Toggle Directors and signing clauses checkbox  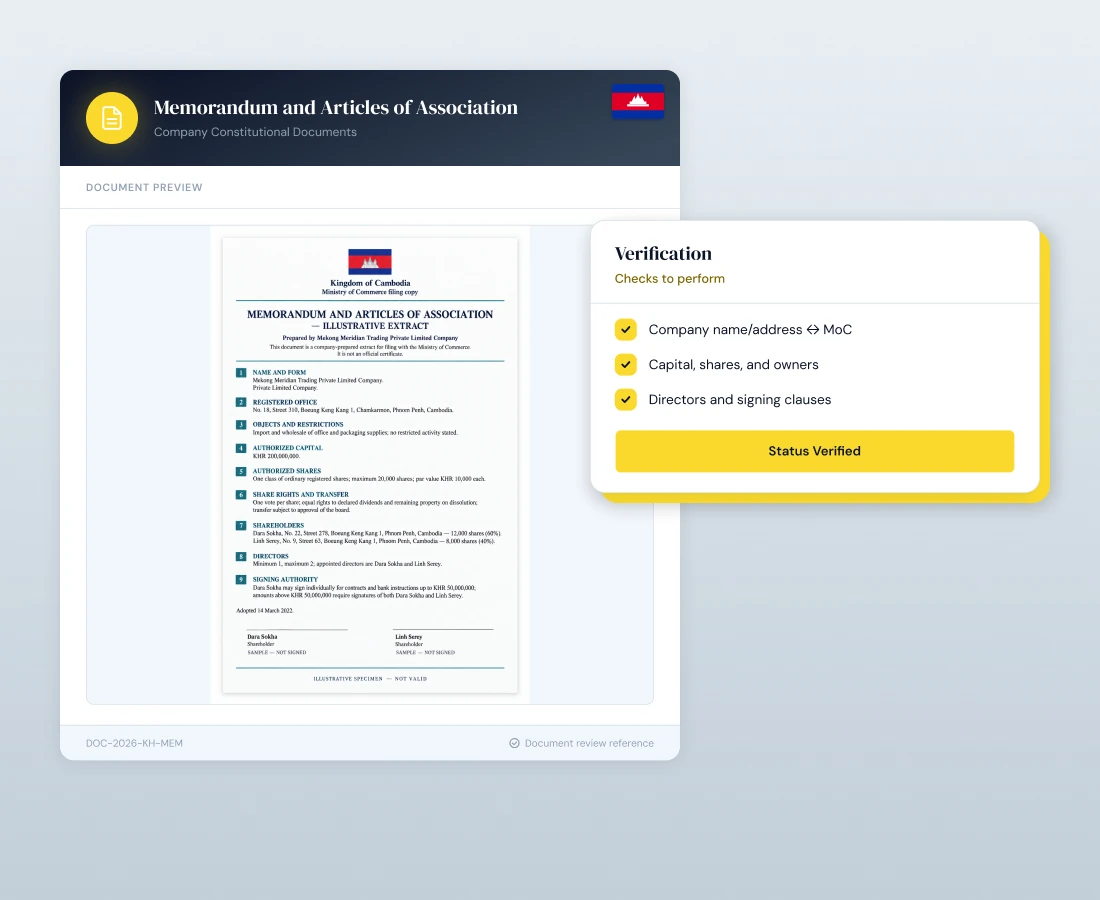click(x=626, y=400)
